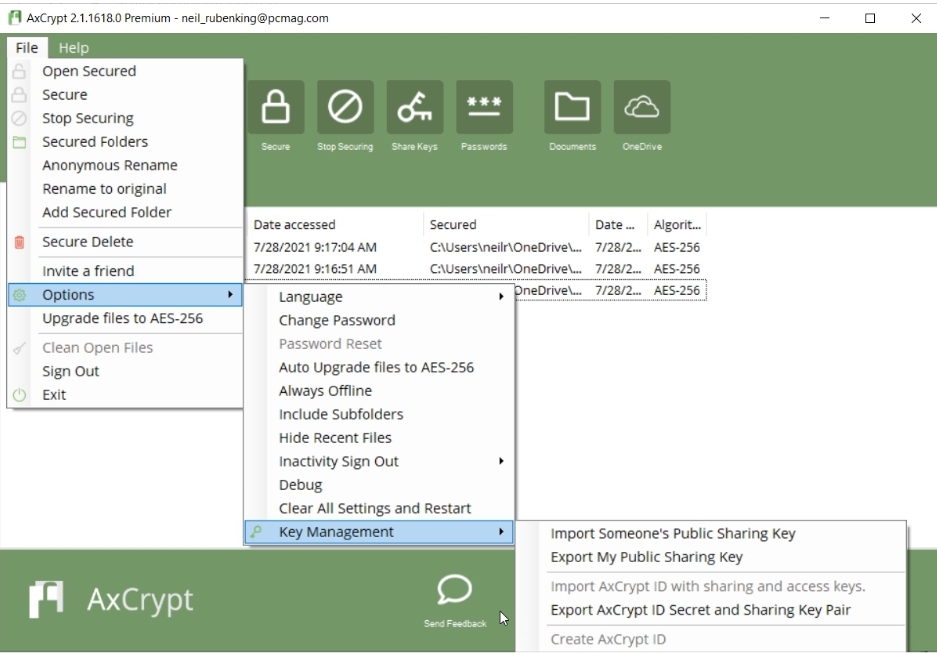Open the Passwords toolbar icon
The image size is (937, 655).
click(x=484, y=108)
